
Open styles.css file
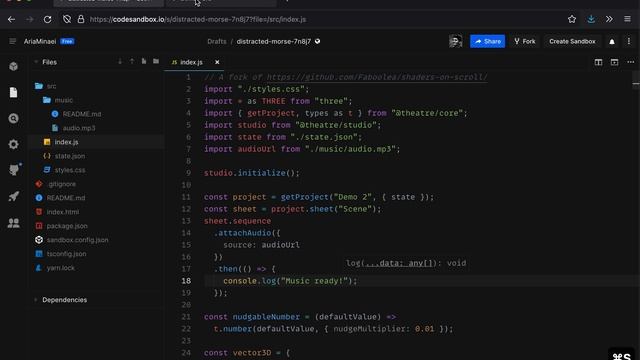pyautogui.click(x=70, y=170)
